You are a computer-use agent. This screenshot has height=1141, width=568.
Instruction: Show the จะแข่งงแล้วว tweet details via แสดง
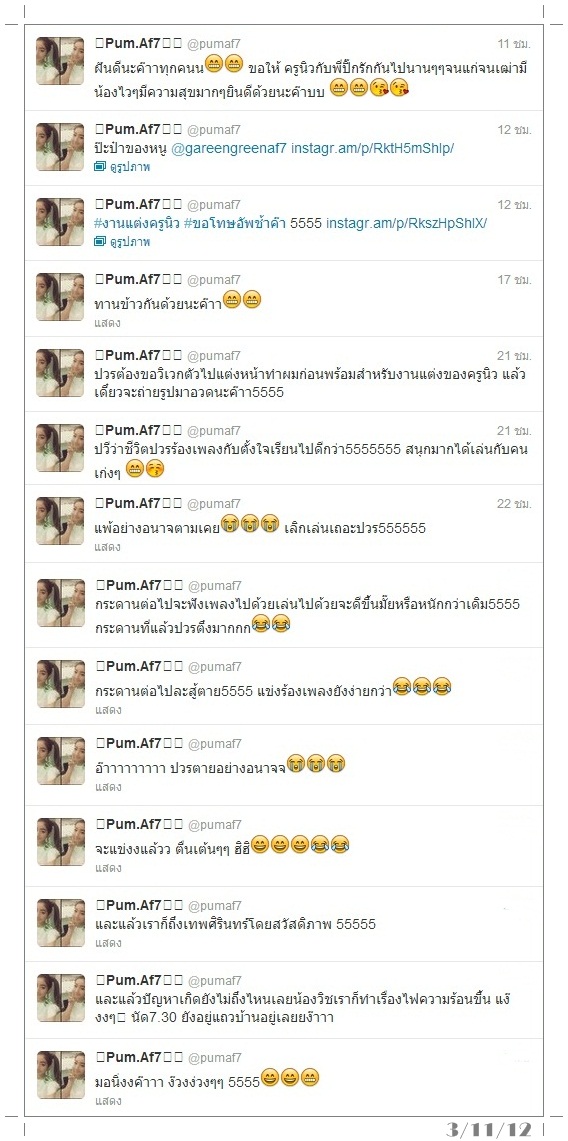tap(108, 867)
